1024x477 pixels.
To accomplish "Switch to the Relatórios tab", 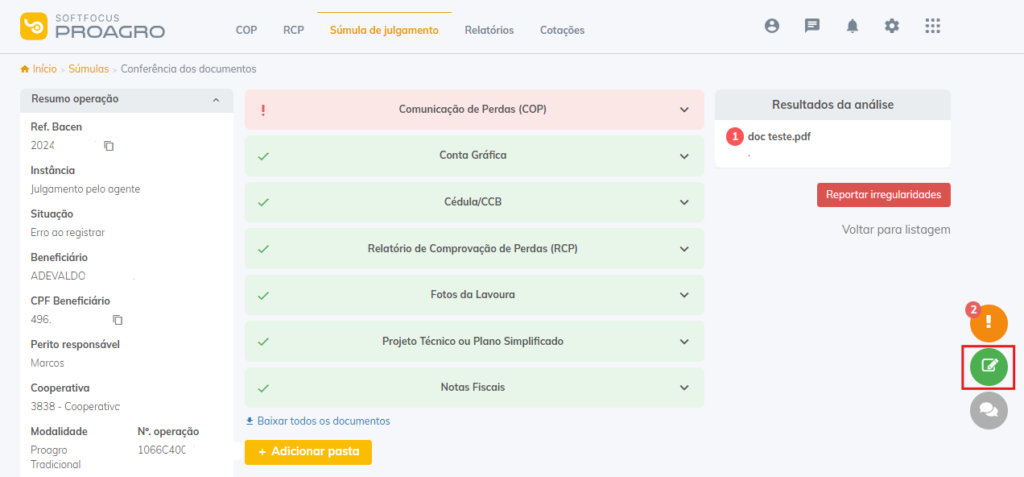I will click(x=489, y=30).
